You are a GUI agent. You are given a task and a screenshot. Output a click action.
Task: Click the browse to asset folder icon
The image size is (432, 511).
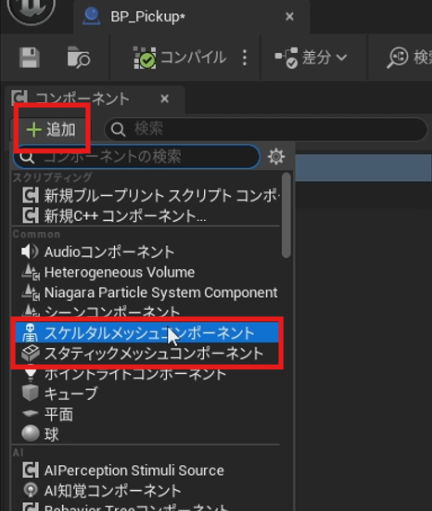[x=79, y=58]
